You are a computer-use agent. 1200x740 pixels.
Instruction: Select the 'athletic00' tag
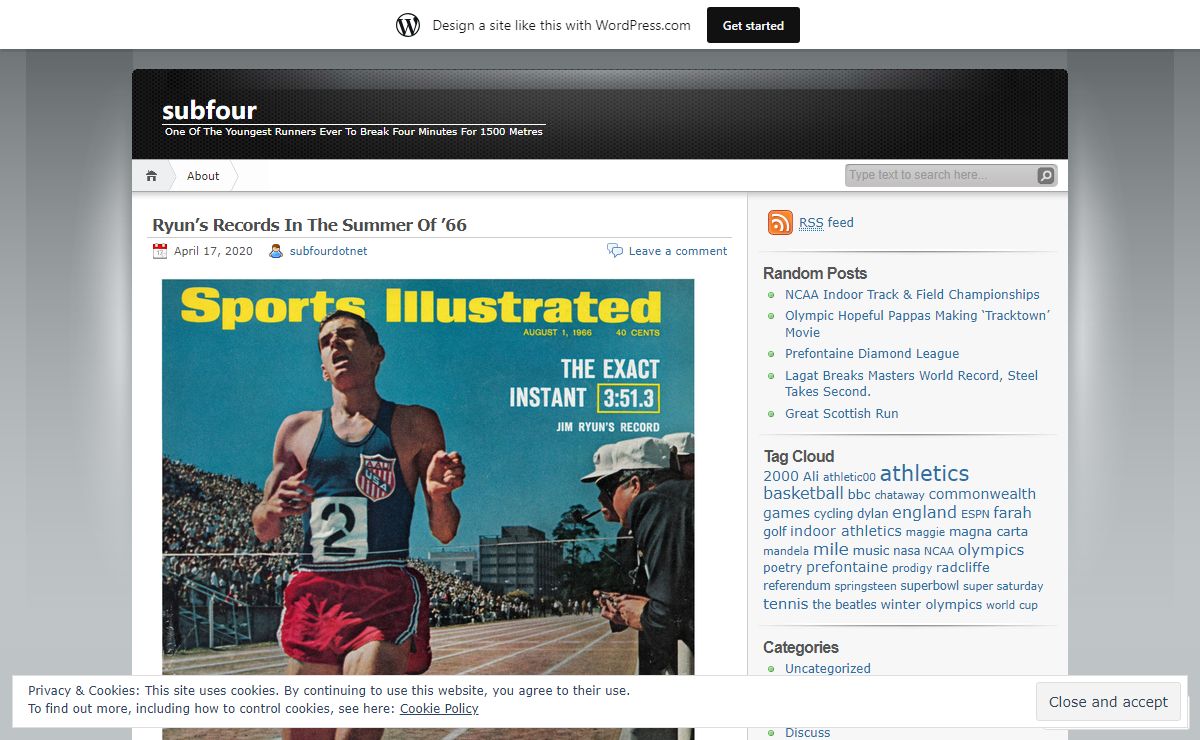(x=849, y=477)
